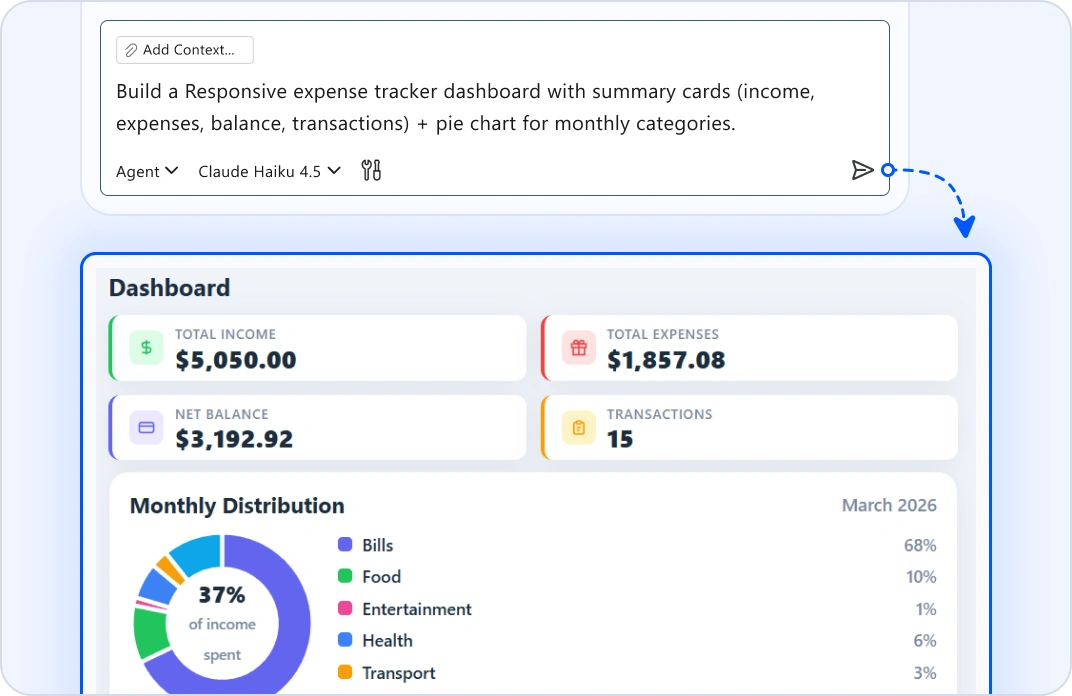Click the Food category label
This screenshot has width=1072, height=696.
coord(381,576)
